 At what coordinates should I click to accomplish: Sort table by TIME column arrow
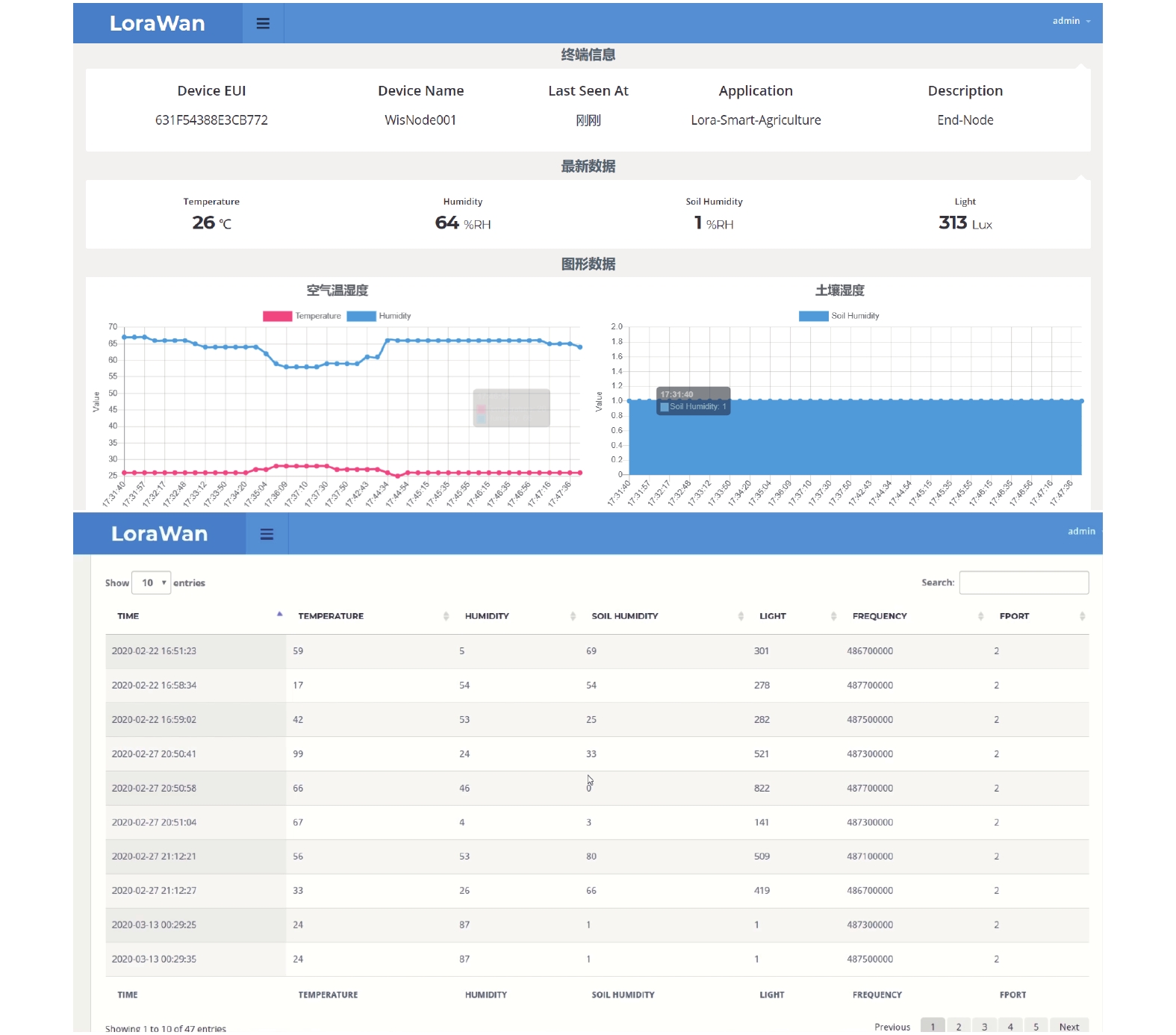click(x=279, y=615)
